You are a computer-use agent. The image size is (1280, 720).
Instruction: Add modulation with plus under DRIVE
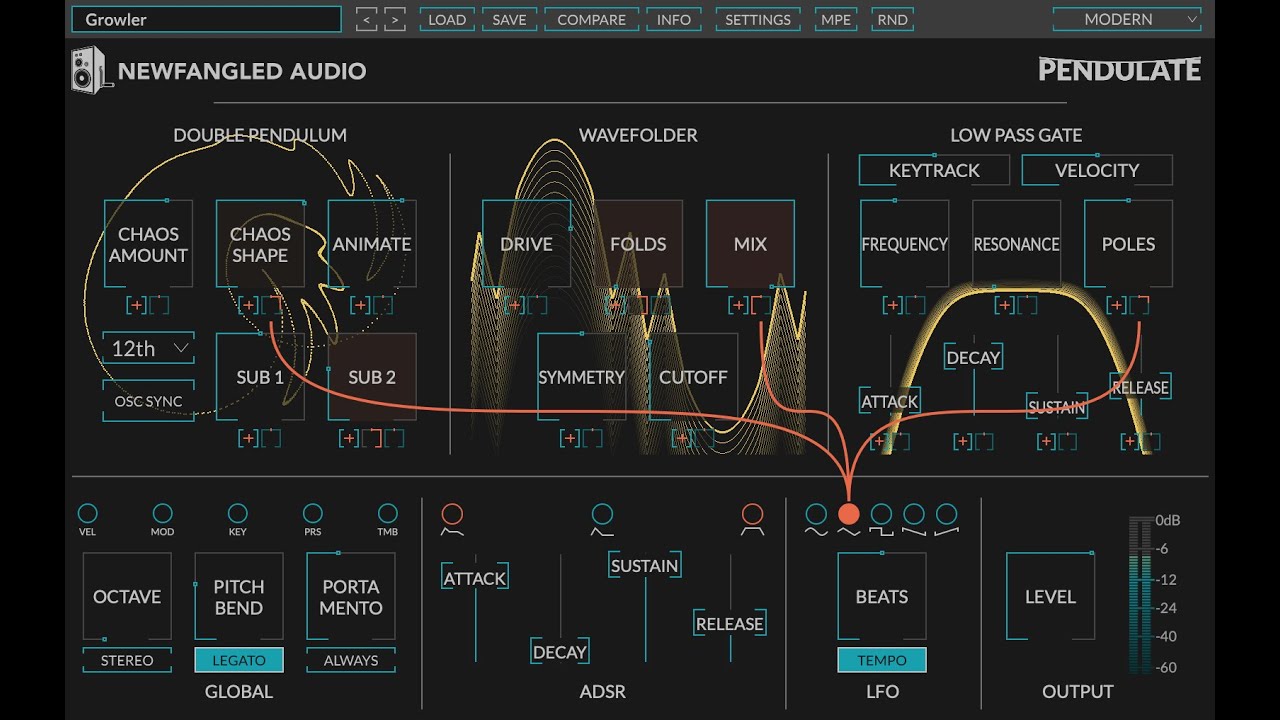tap(515, 305)
